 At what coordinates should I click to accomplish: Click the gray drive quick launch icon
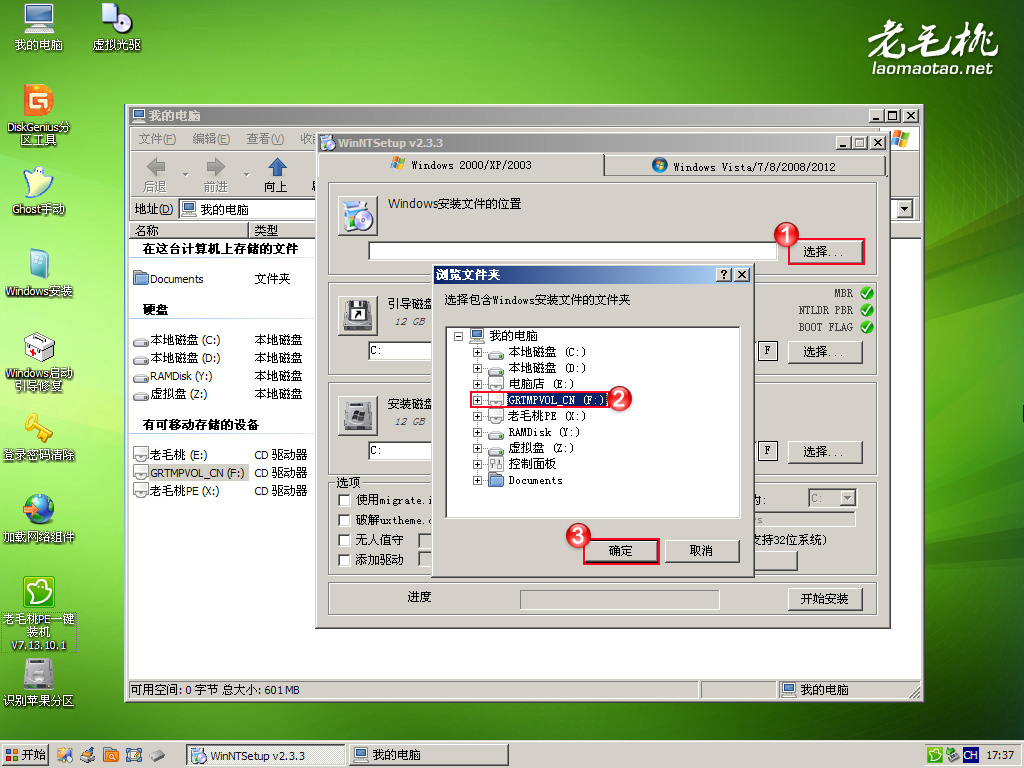pos(157,756)
